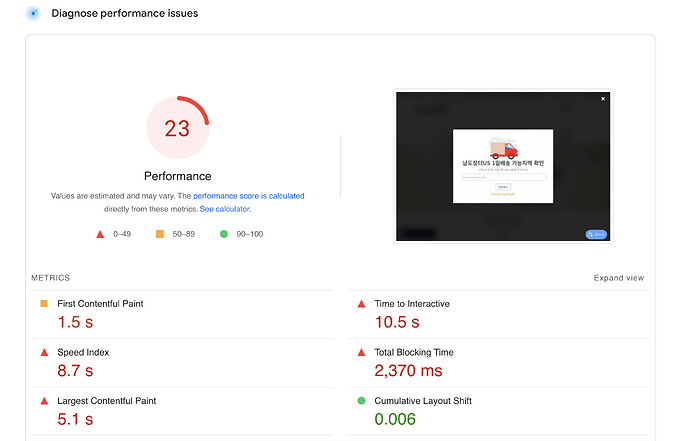Screen dimensions: 690x441
Task: Click the red triangle beside Largest Contentful Paint
Action: tap(44, 401)
